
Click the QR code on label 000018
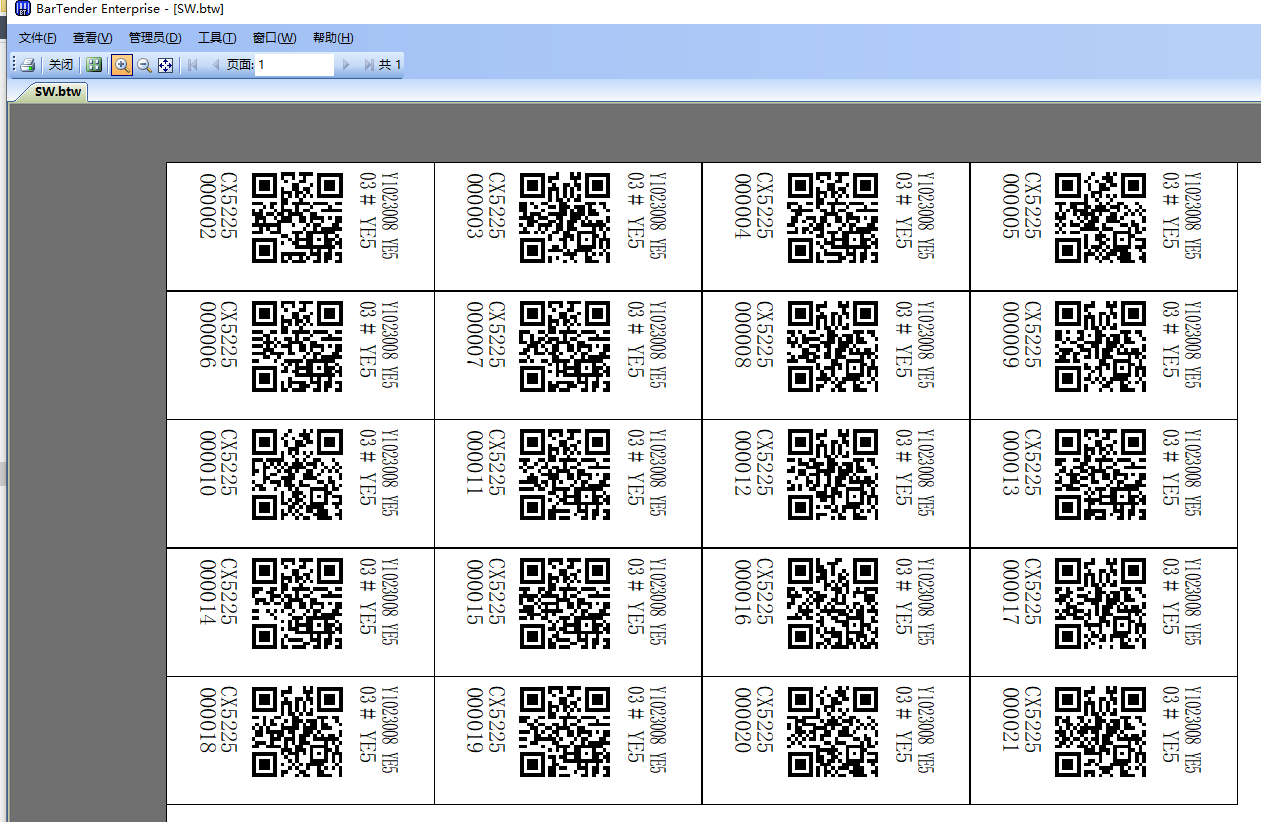point(297,731)
